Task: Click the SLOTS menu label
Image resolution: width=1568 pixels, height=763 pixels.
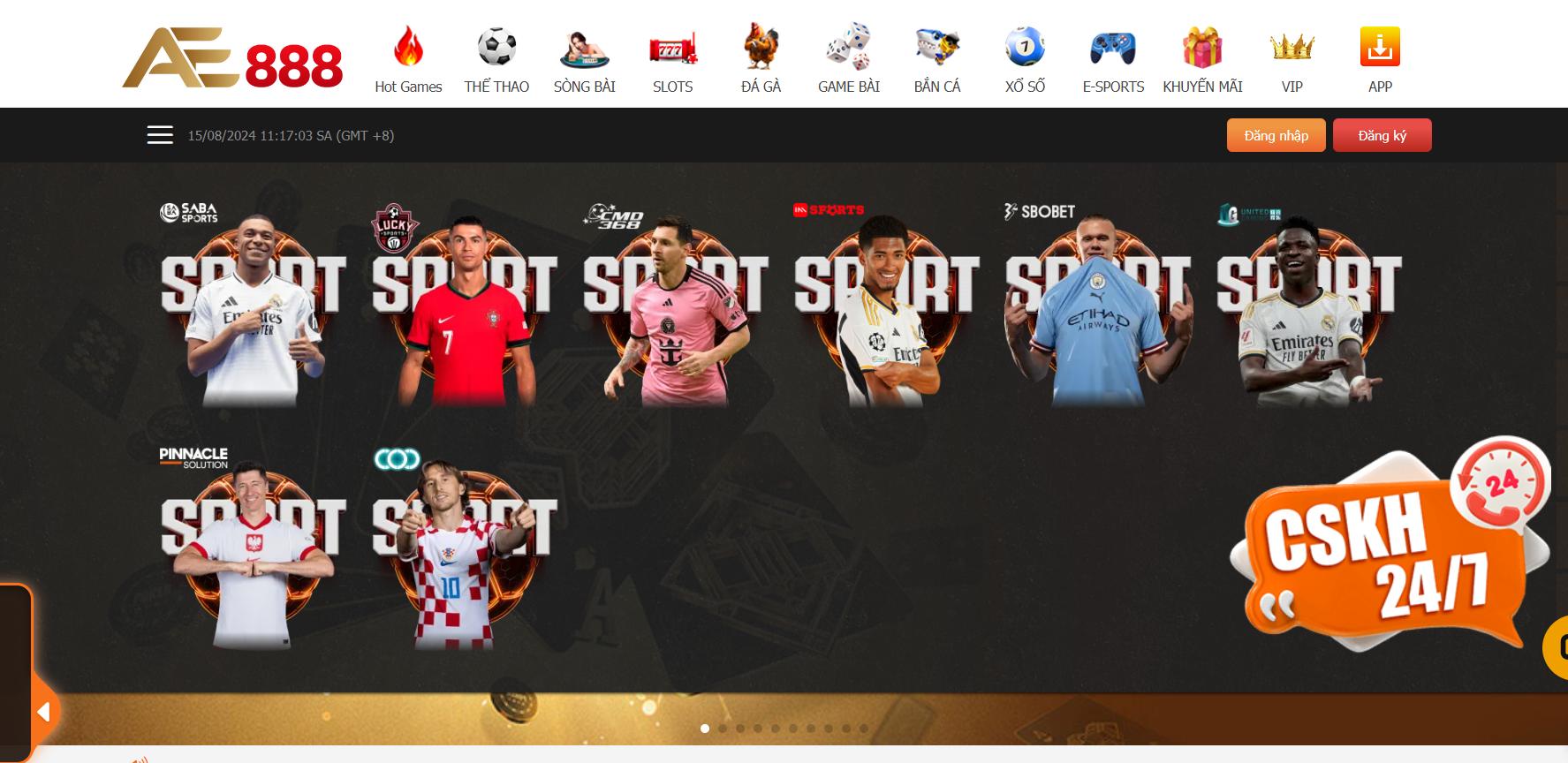Action: coord(673,87)
